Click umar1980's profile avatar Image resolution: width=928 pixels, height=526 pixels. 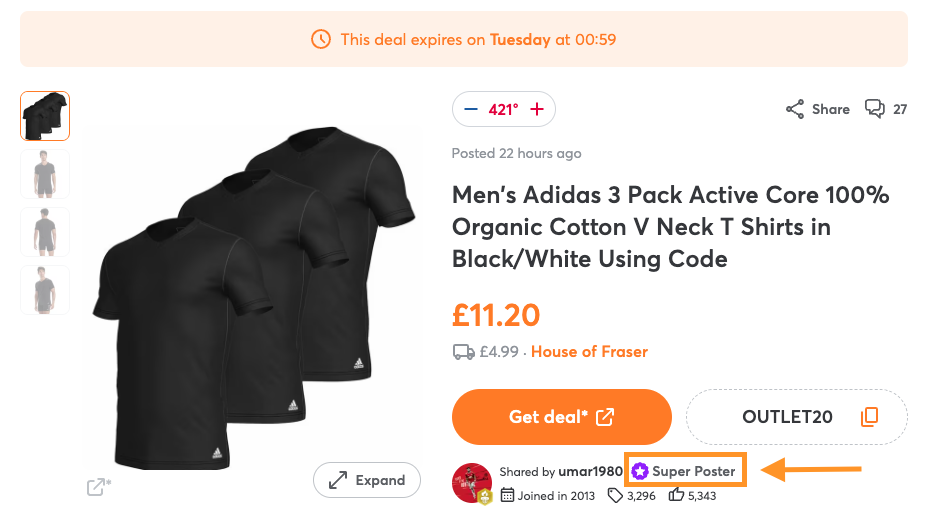coord(472,482)
